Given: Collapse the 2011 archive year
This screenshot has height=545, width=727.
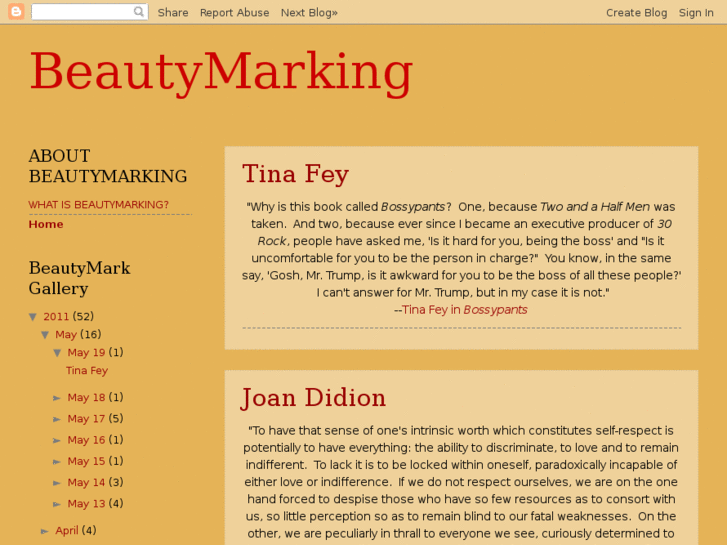Looking at the screenshot, I should (x=33, y=317).
